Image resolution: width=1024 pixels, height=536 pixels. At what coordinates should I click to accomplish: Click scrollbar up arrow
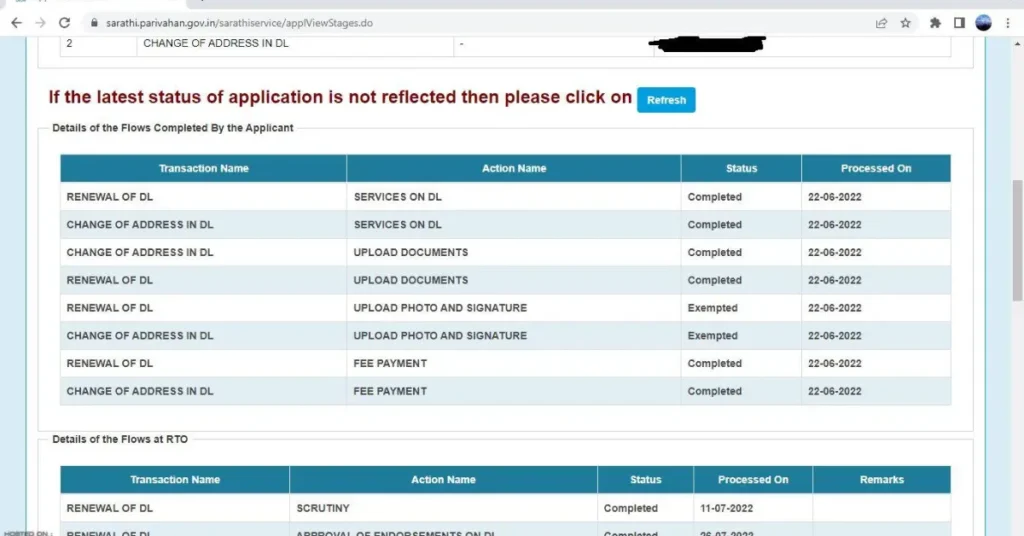[1017, 44]
